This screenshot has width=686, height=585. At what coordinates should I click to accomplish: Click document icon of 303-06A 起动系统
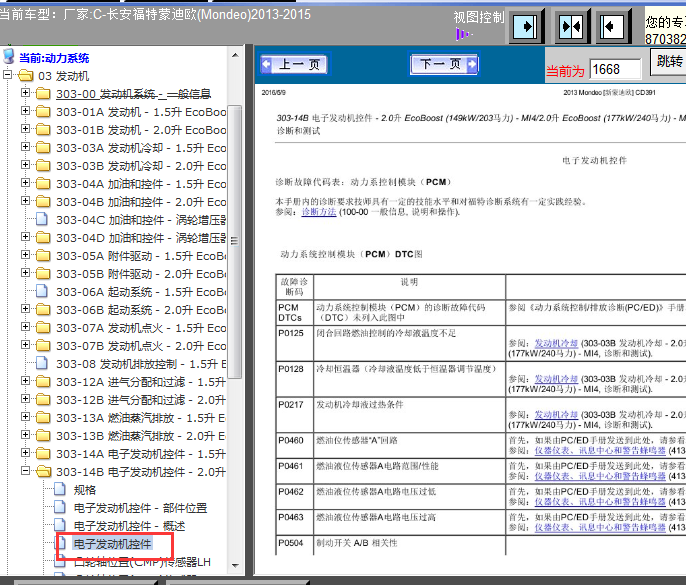pyautogui.click(x=42, y=291)
